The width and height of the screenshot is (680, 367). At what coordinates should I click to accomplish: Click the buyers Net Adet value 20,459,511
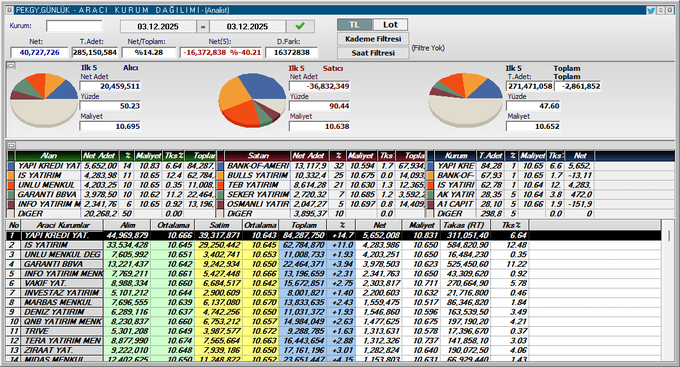click(x=110, y=86)
